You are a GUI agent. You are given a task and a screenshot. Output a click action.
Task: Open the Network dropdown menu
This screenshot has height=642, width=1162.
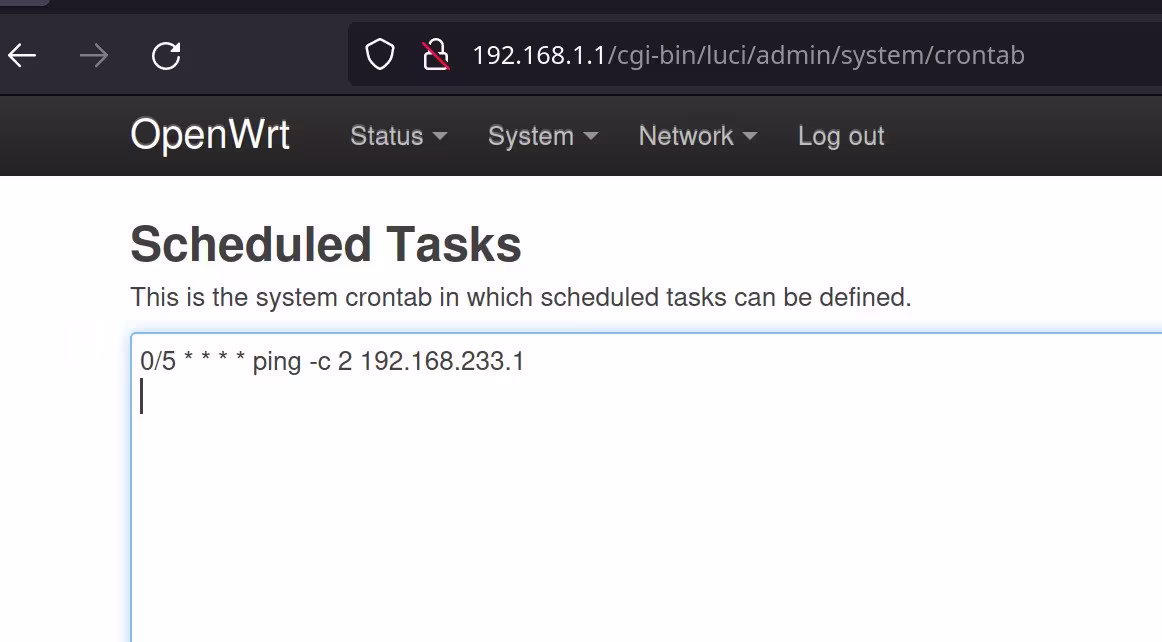pos(698,136)
